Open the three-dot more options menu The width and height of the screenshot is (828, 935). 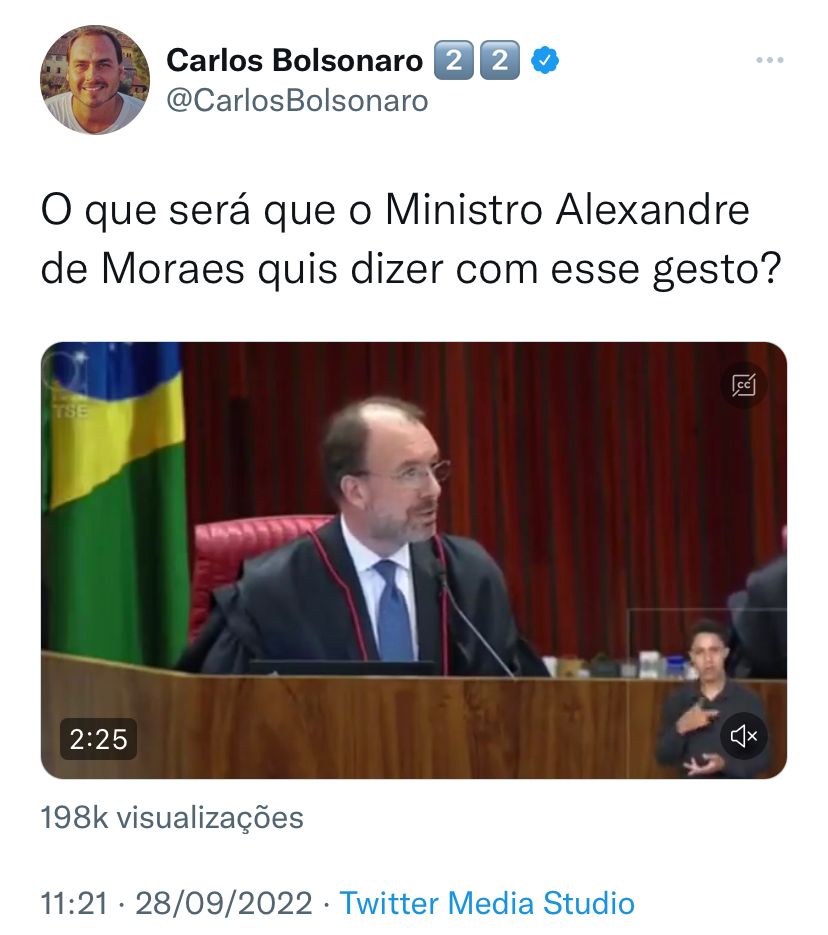(770, 60)
